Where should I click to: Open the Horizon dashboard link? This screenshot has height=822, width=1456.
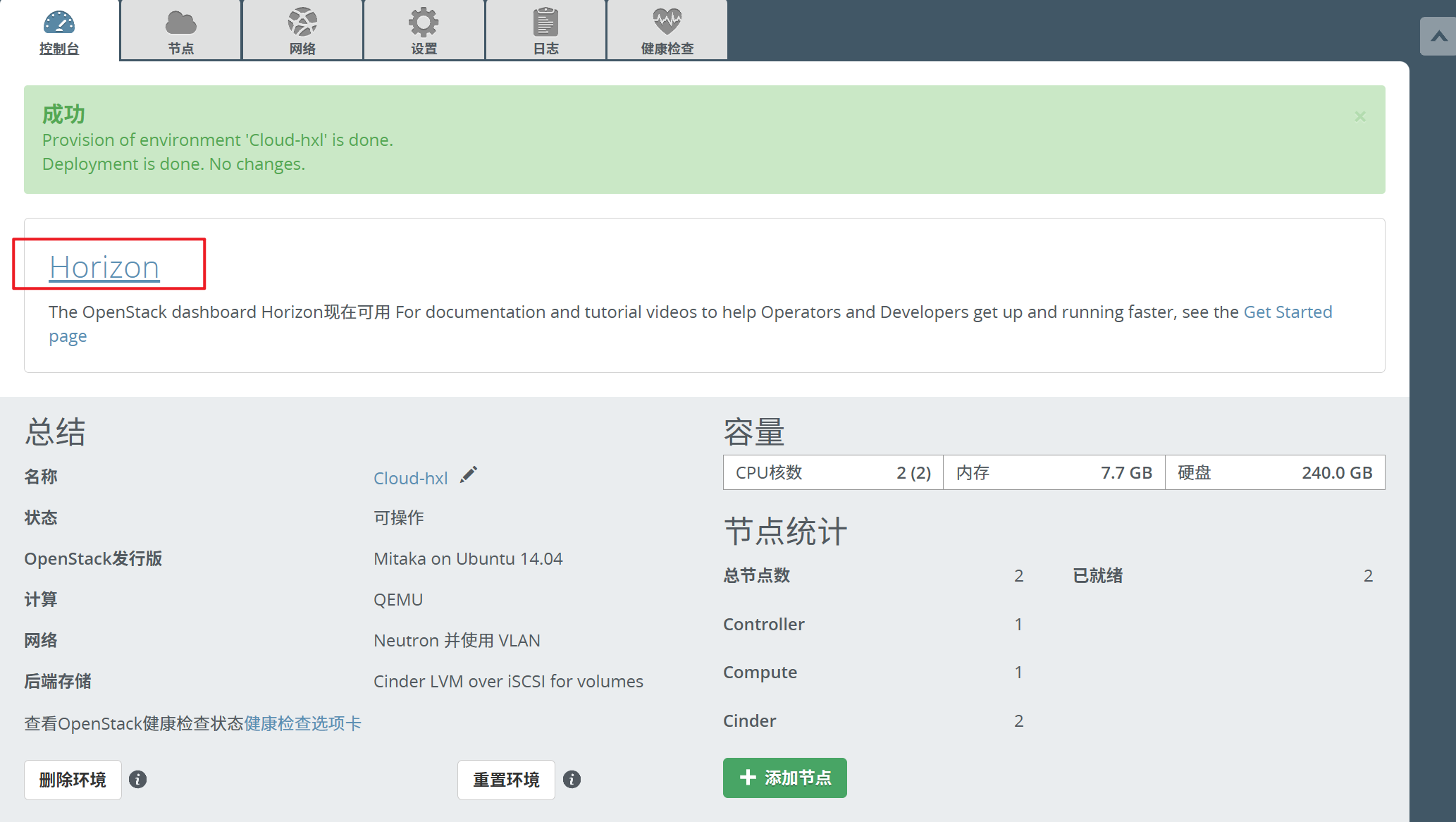[x=104, y=267]
